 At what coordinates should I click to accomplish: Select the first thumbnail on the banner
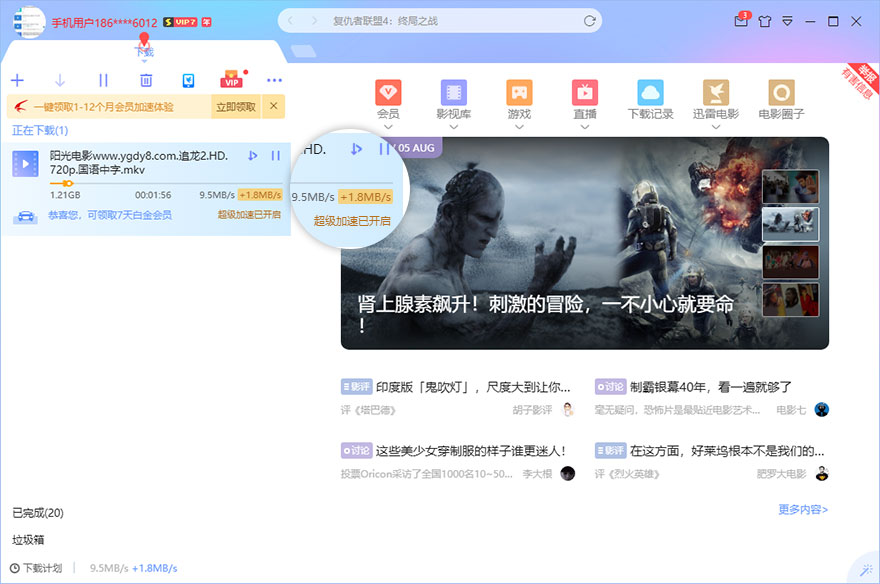(x=790, y=186)
